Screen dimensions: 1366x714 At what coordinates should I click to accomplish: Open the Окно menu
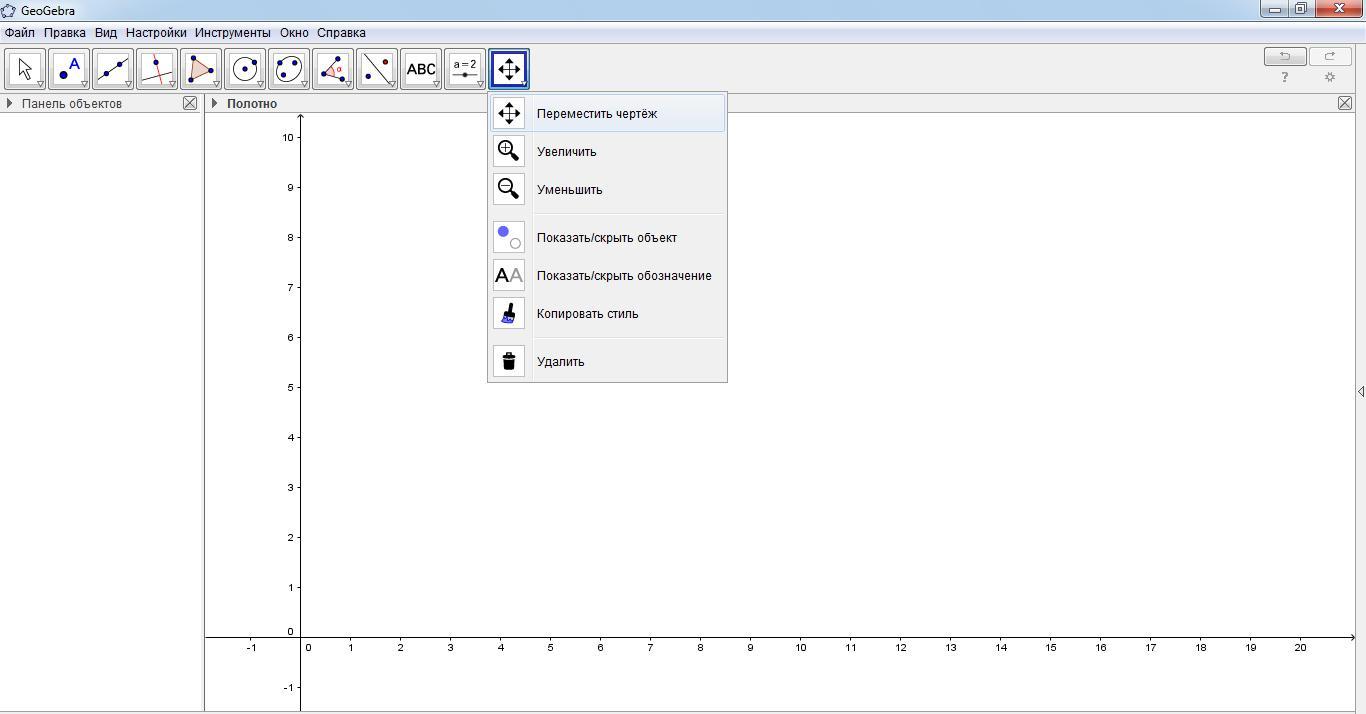pos(294,33)
